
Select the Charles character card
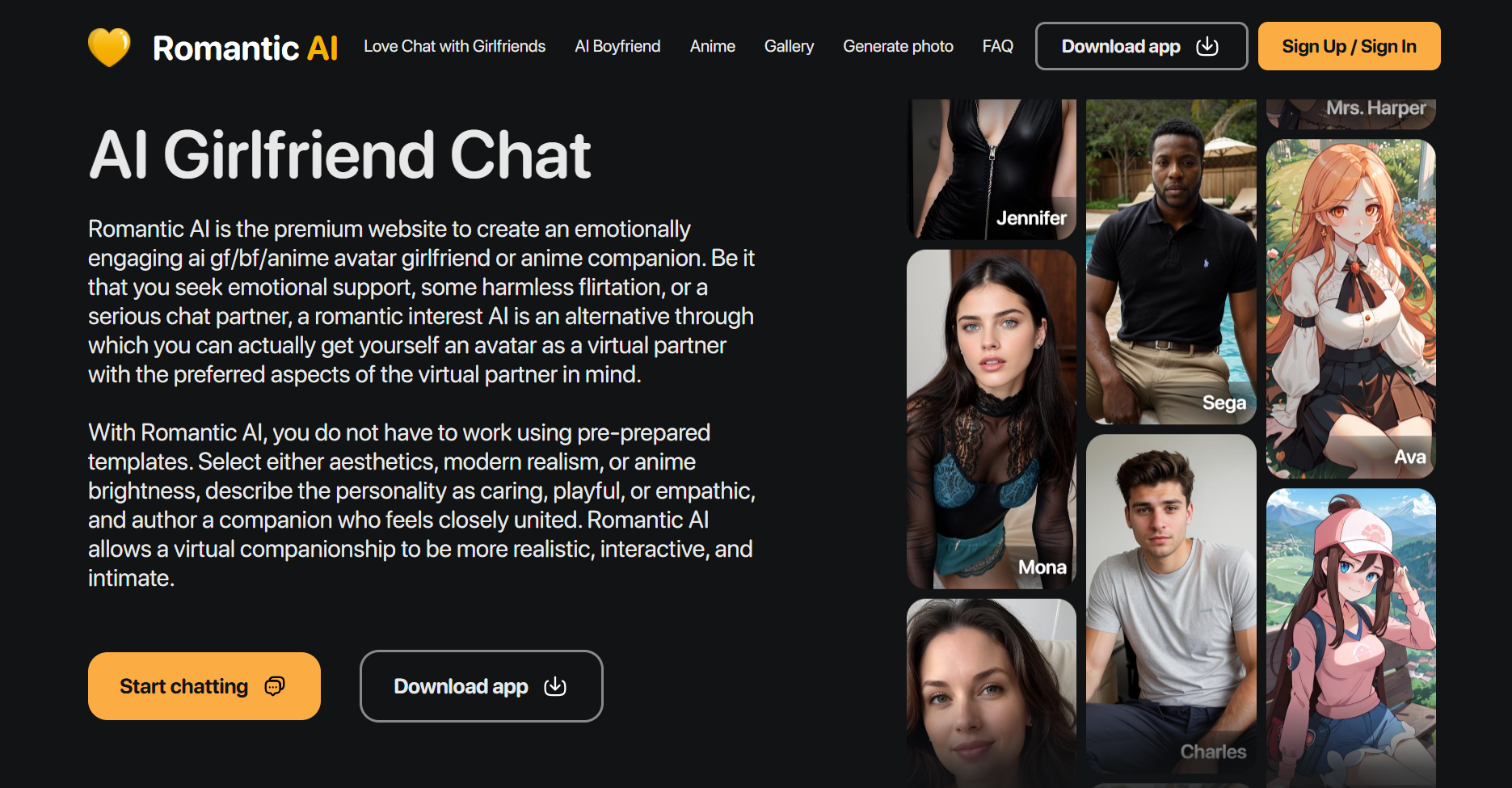pyautogui.click(x=1171, y=604)
